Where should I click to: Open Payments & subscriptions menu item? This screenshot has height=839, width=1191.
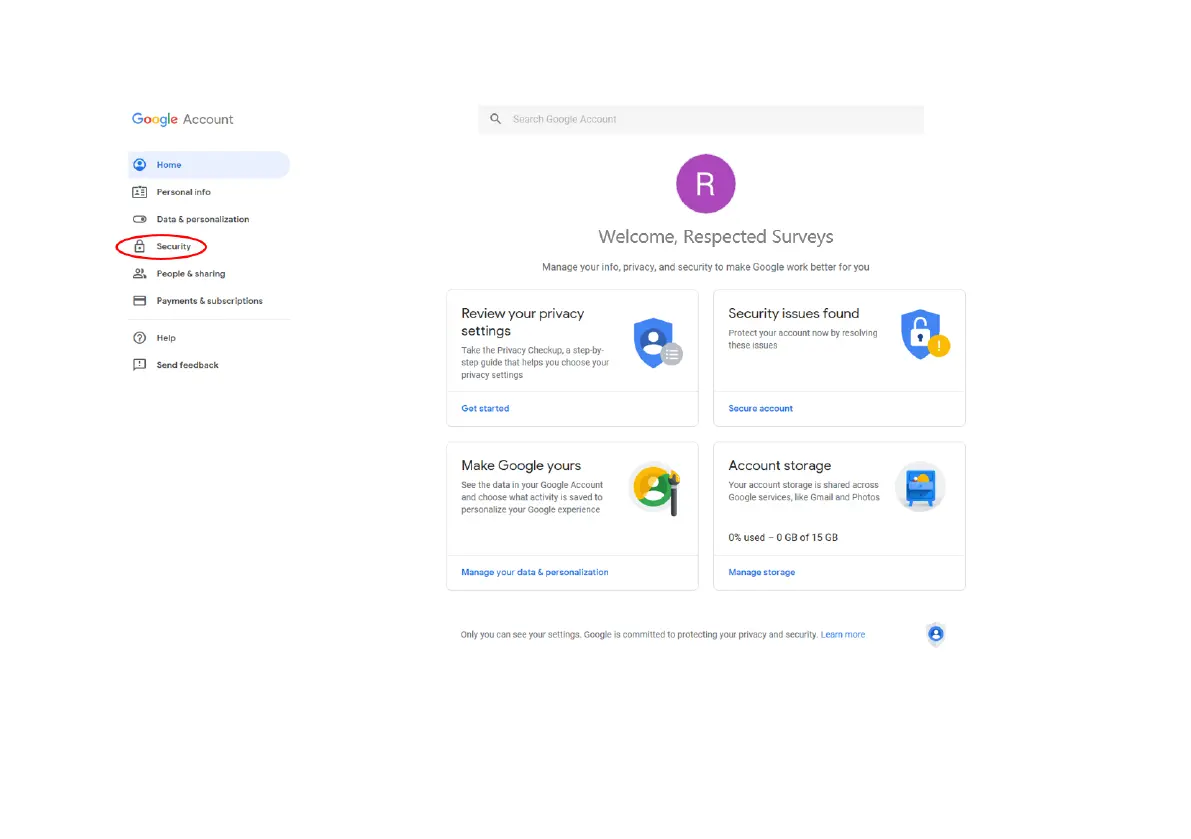coord(209,301)
